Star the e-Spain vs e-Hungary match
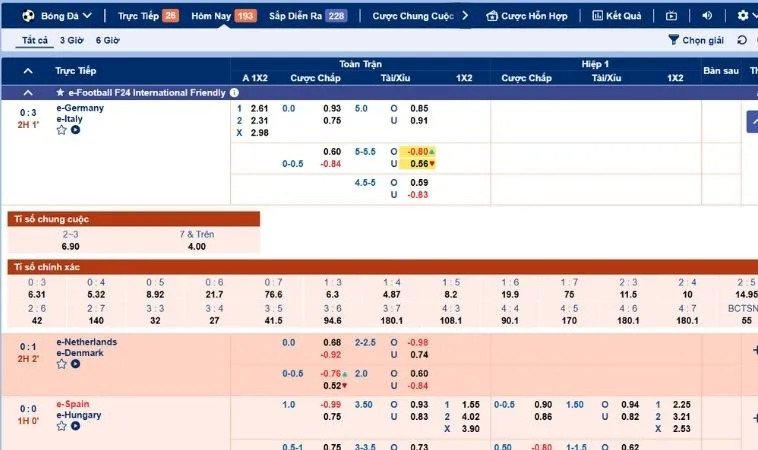This screenshot has height=450, width=758. (x=61, y=426)
